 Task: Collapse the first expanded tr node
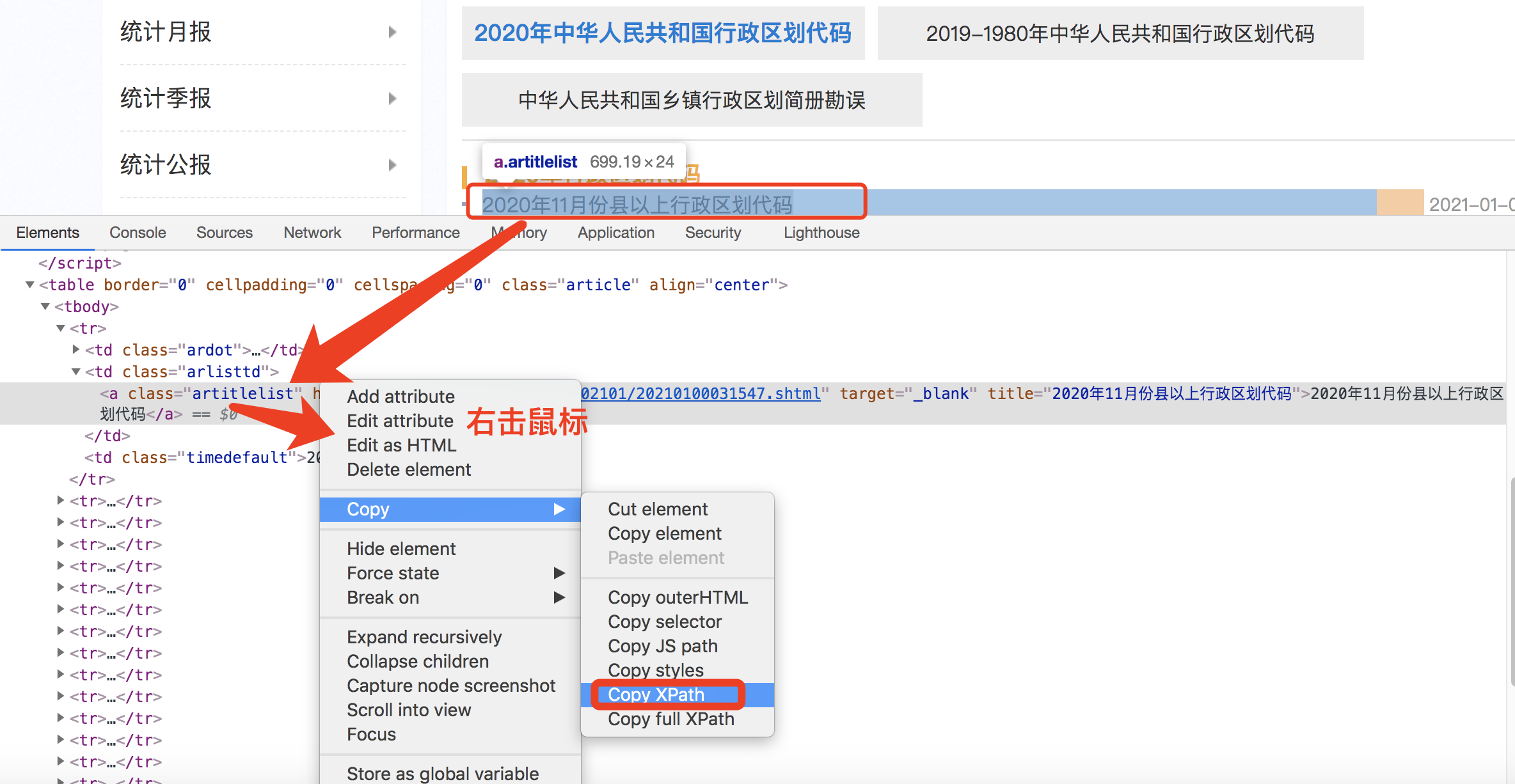click(60, 328)
